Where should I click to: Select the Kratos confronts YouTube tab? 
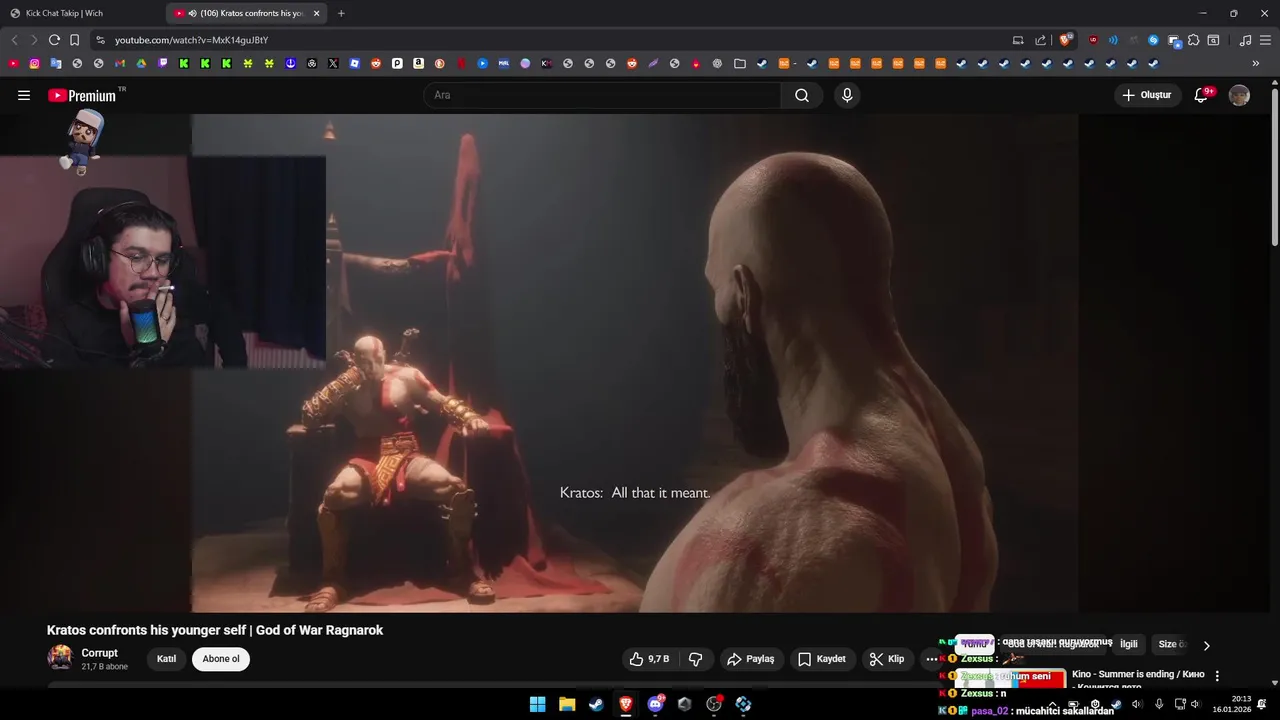click(x=245, y=13)
